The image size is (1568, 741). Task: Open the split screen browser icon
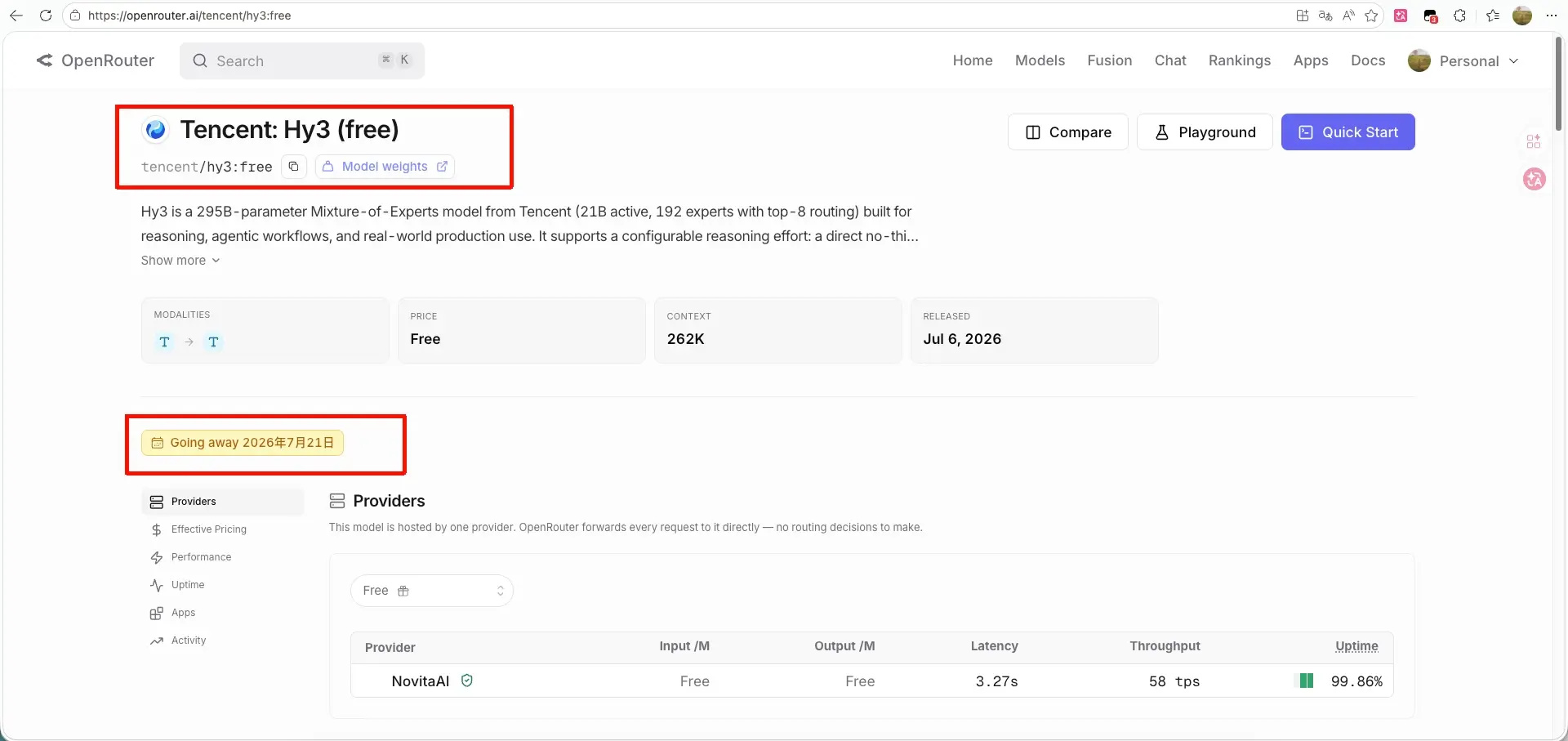click(x=1303, y=16)
